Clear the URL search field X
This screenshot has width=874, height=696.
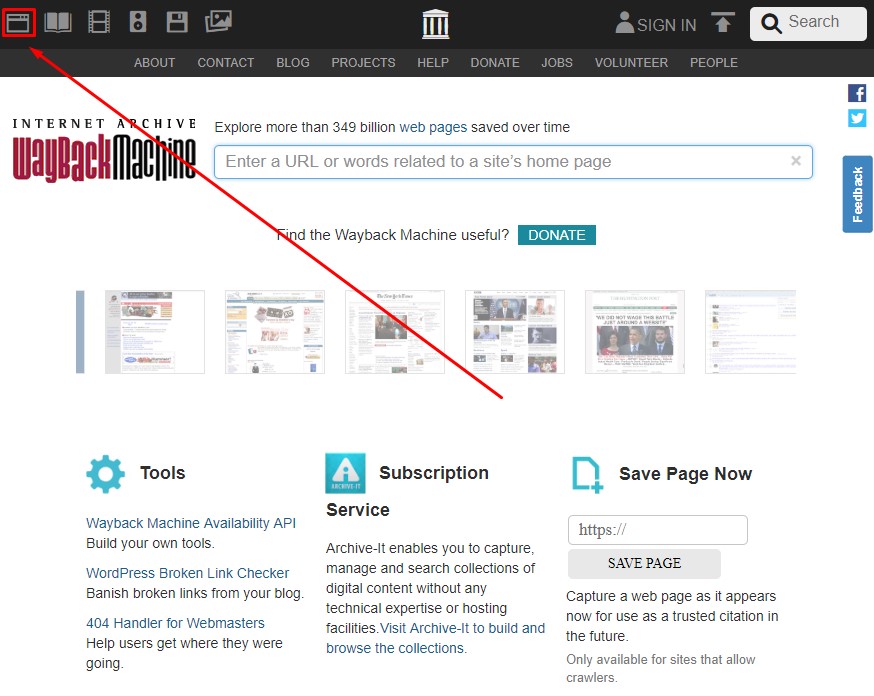click(x=795, y=161)
